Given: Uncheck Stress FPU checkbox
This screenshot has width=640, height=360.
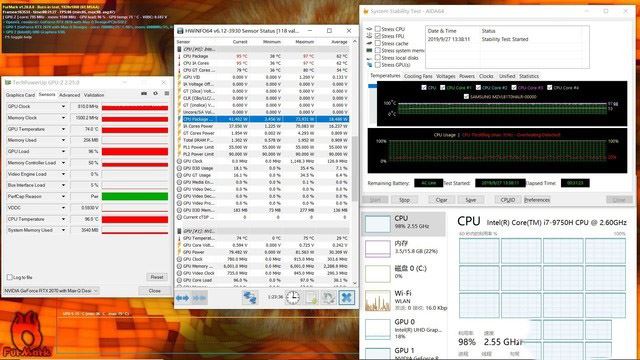Looking at the screenshot, I should 378,36.
